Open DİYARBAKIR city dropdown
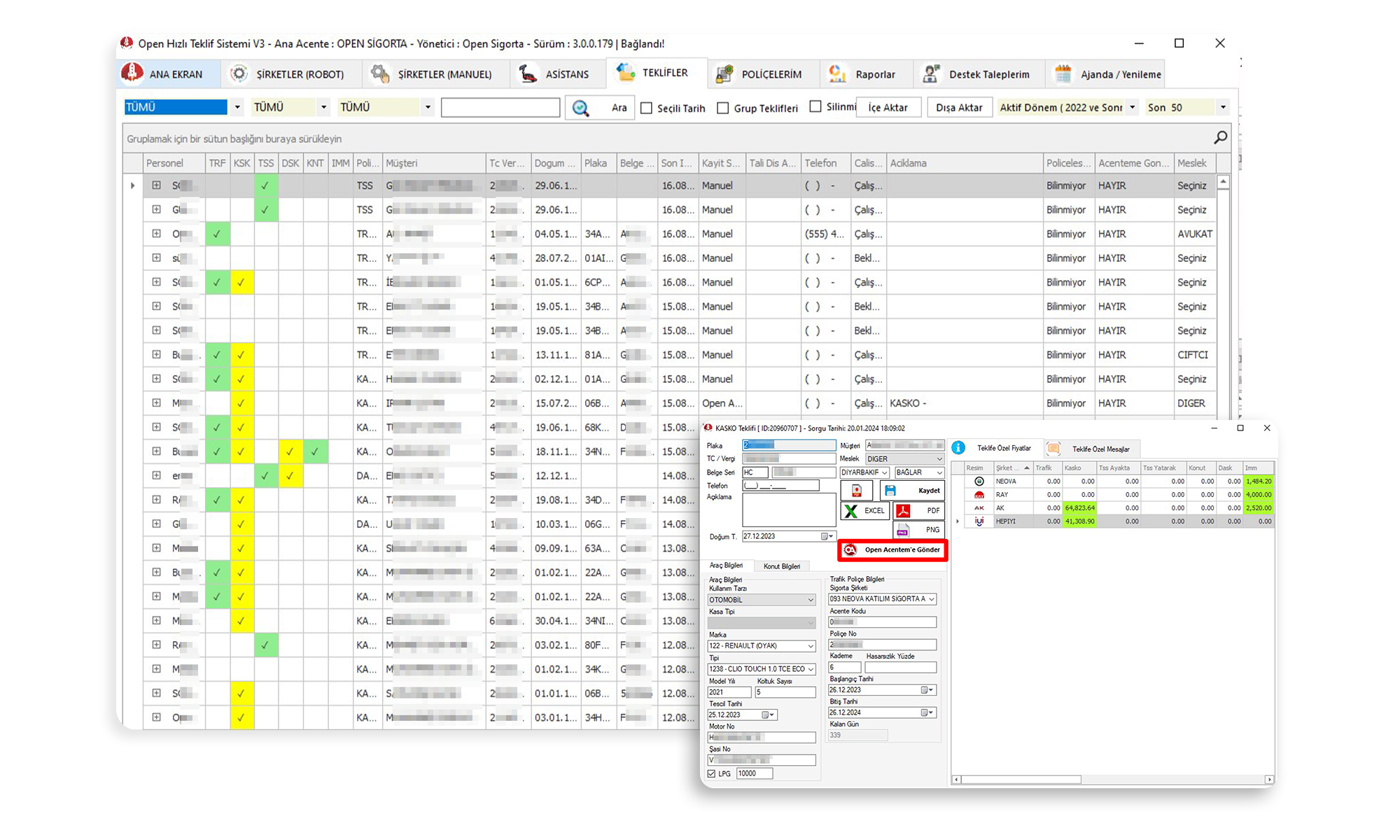The width and height of the screenshot is (1400, 840). [884, 473]
